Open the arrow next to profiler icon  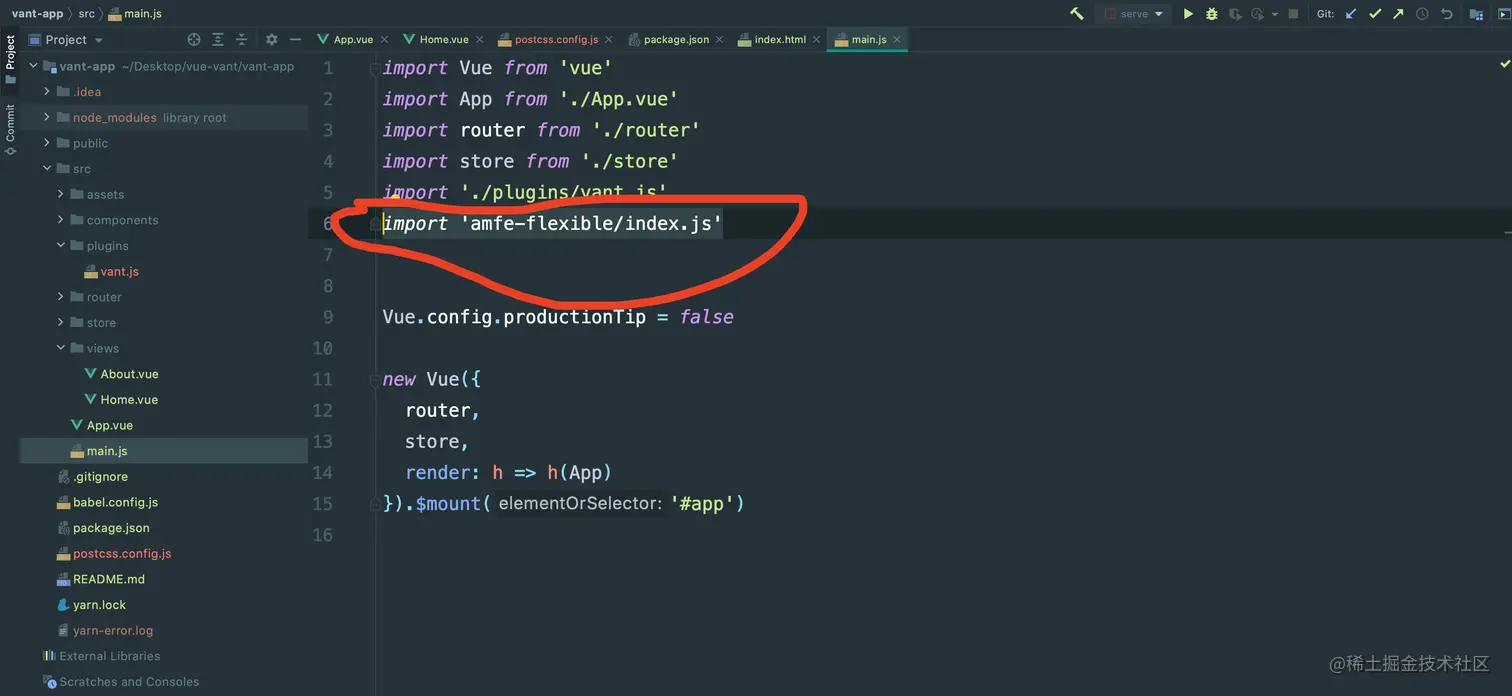[1275, 15]
